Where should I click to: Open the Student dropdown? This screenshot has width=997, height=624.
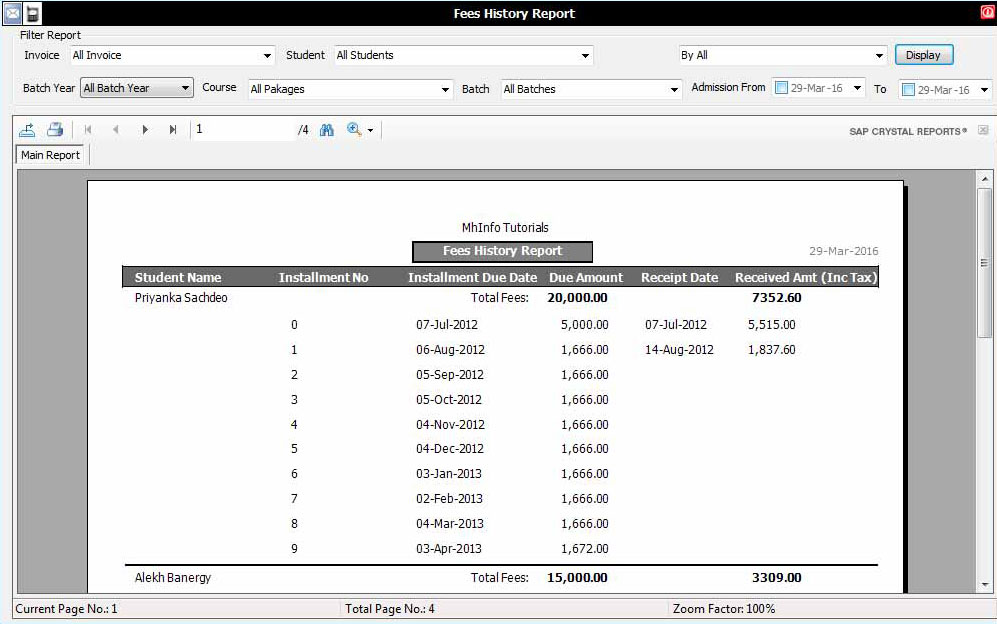pos(585,56)
